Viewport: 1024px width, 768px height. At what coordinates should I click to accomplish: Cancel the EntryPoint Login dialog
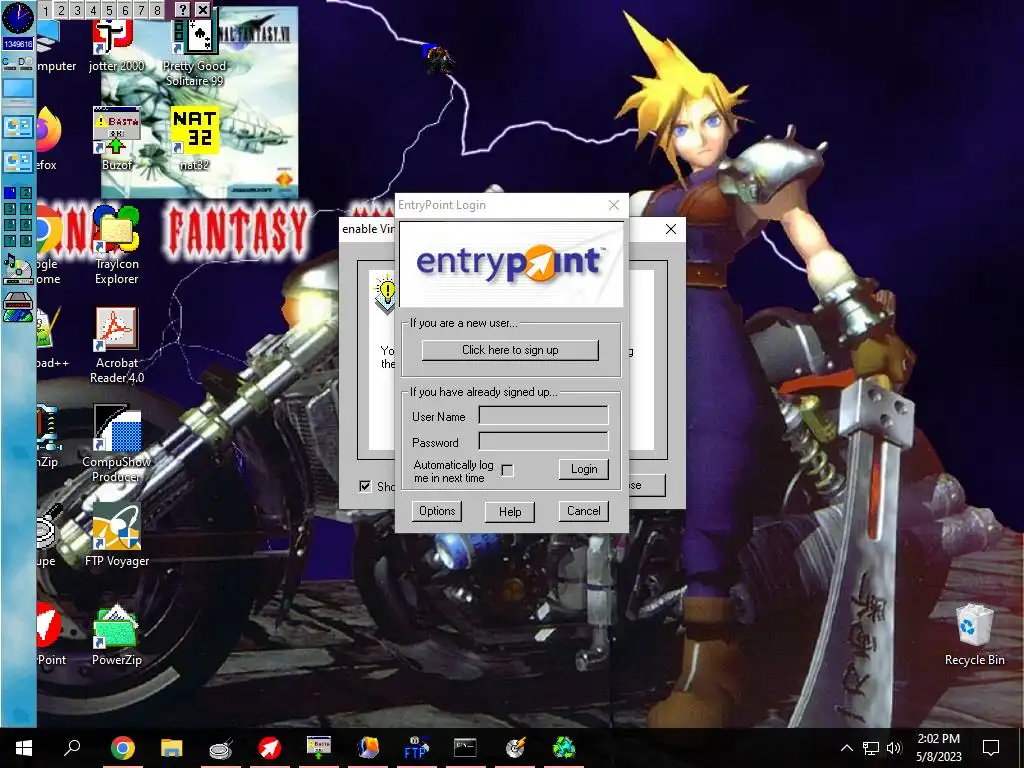point(583,511)
